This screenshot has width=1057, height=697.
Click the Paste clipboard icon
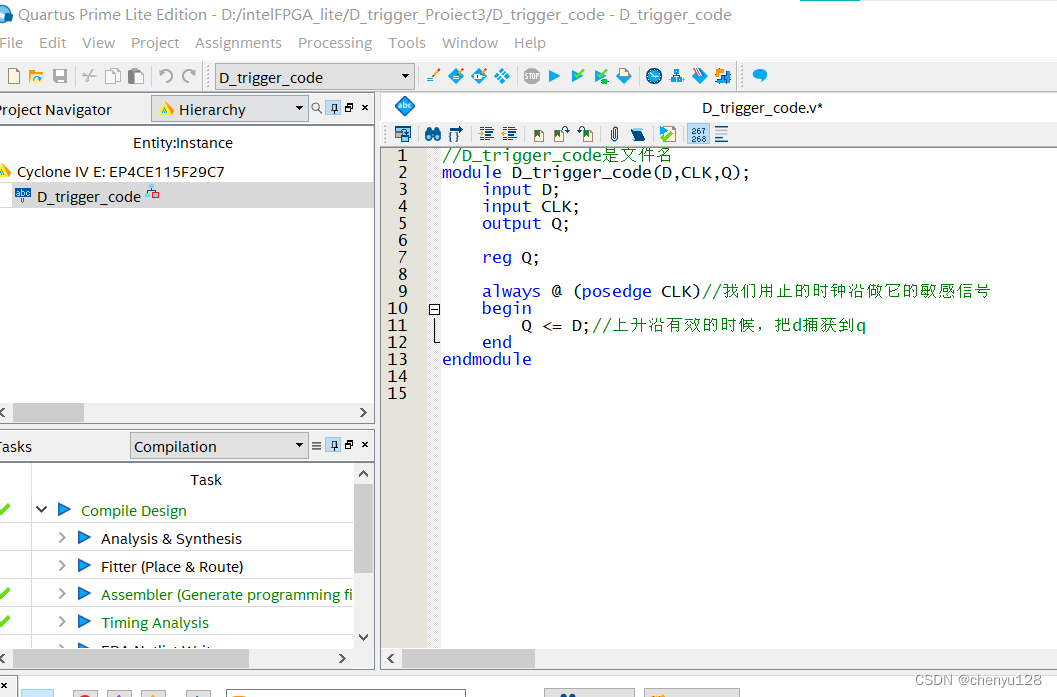[136, 76]
